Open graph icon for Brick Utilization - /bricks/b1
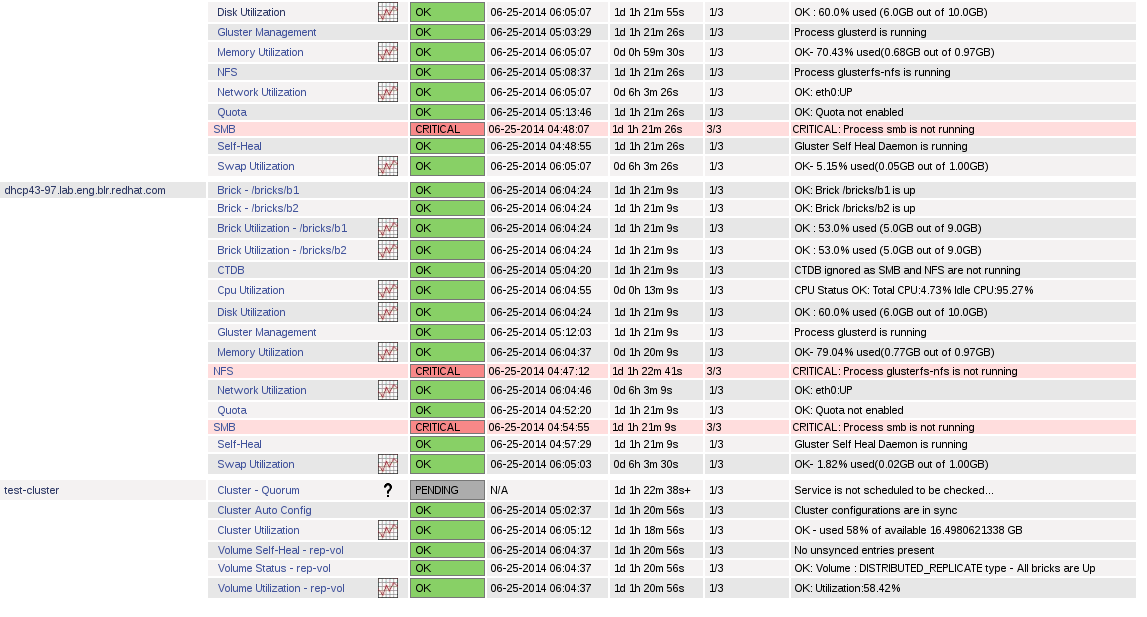Image resolution: width=1147 pixels, height=617 pixels. (388, 228)
